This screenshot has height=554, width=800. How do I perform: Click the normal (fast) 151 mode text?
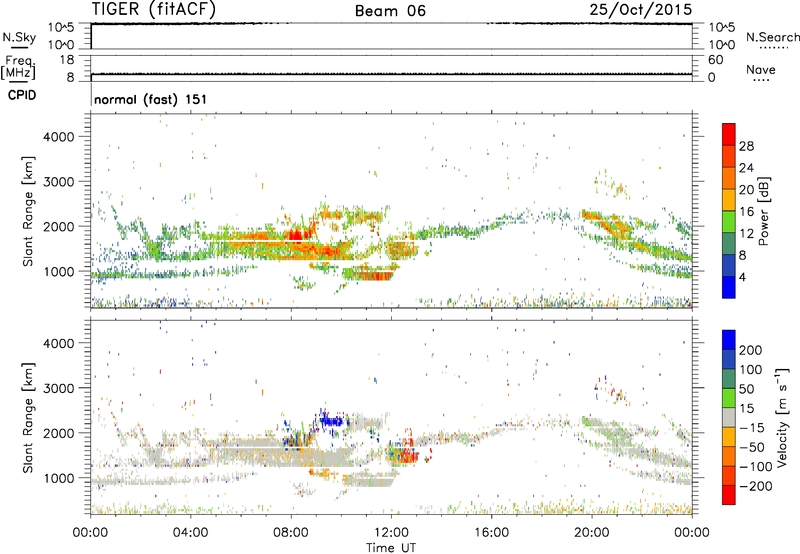point(151,99)
